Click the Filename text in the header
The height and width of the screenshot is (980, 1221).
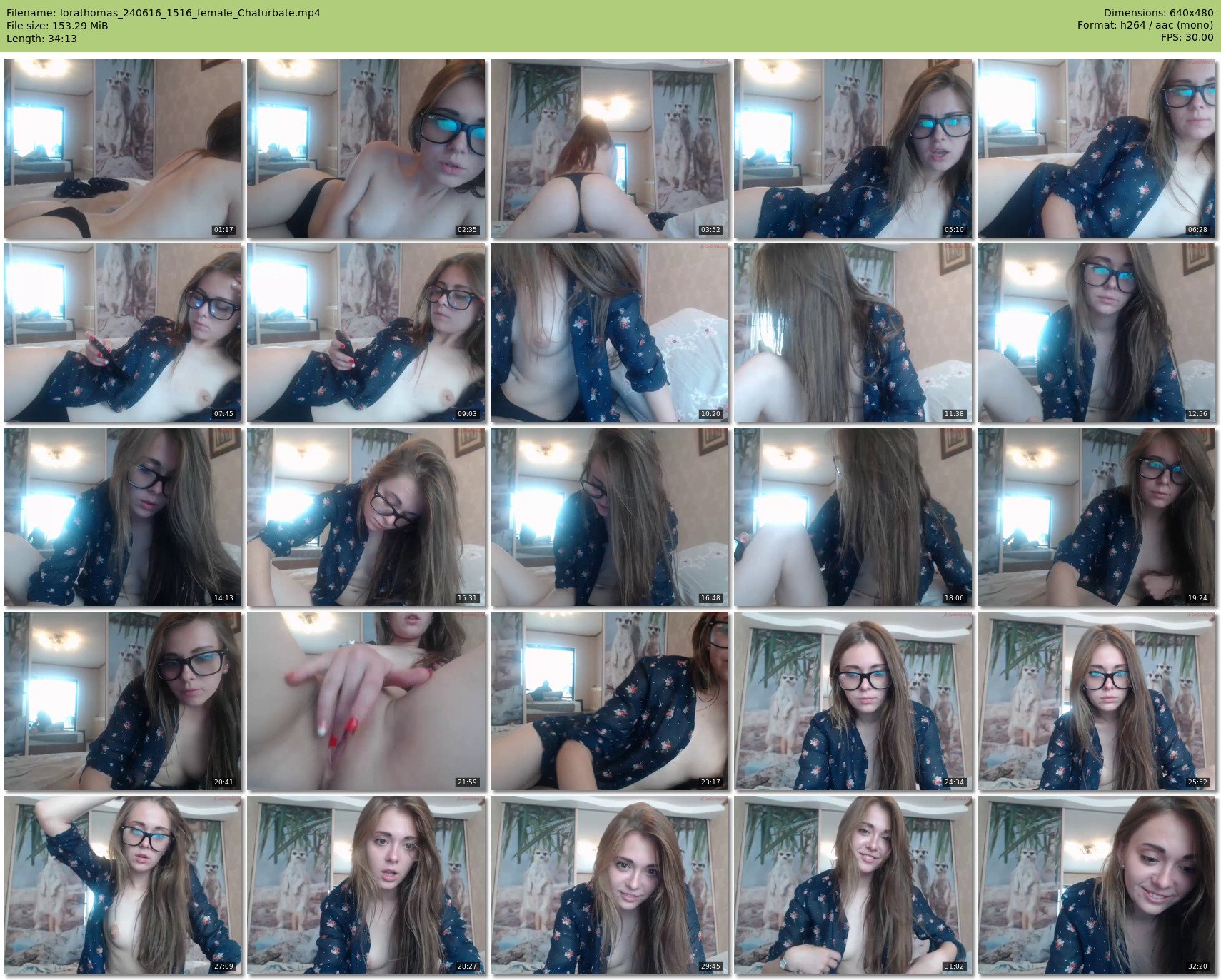click(x=163, y=13)
